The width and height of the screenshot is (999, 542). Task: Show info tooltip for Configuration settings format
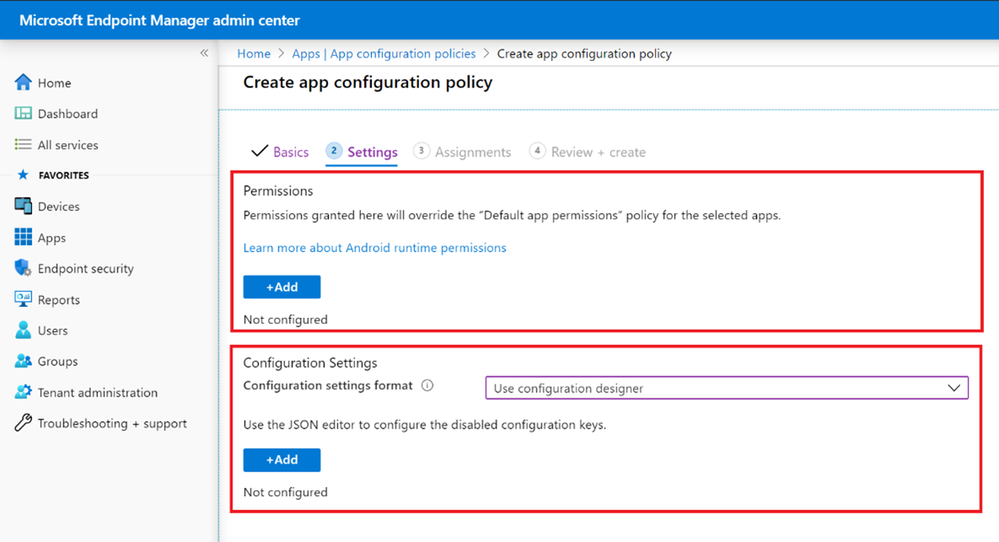427,386
